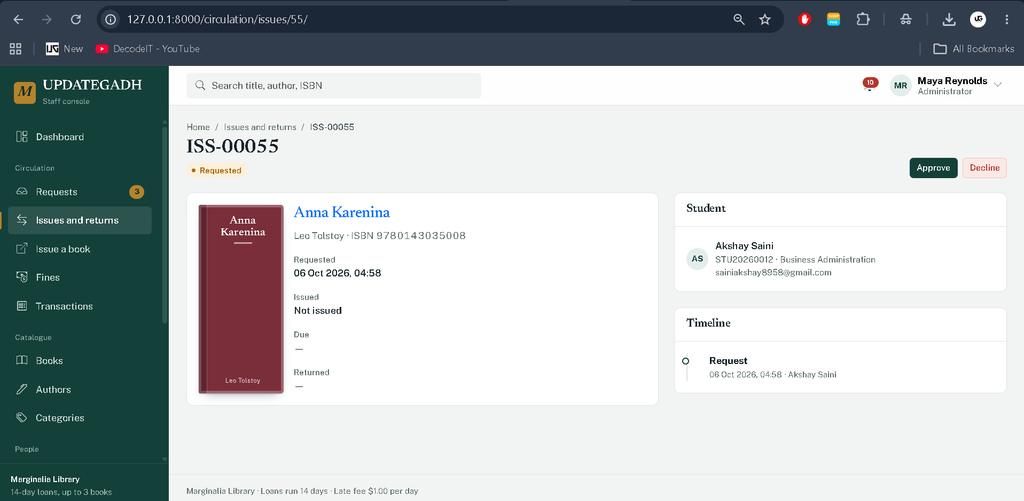Click the Categories tag icon
The height and width of the screenshot is (501, 1024).
pos(22,417)
